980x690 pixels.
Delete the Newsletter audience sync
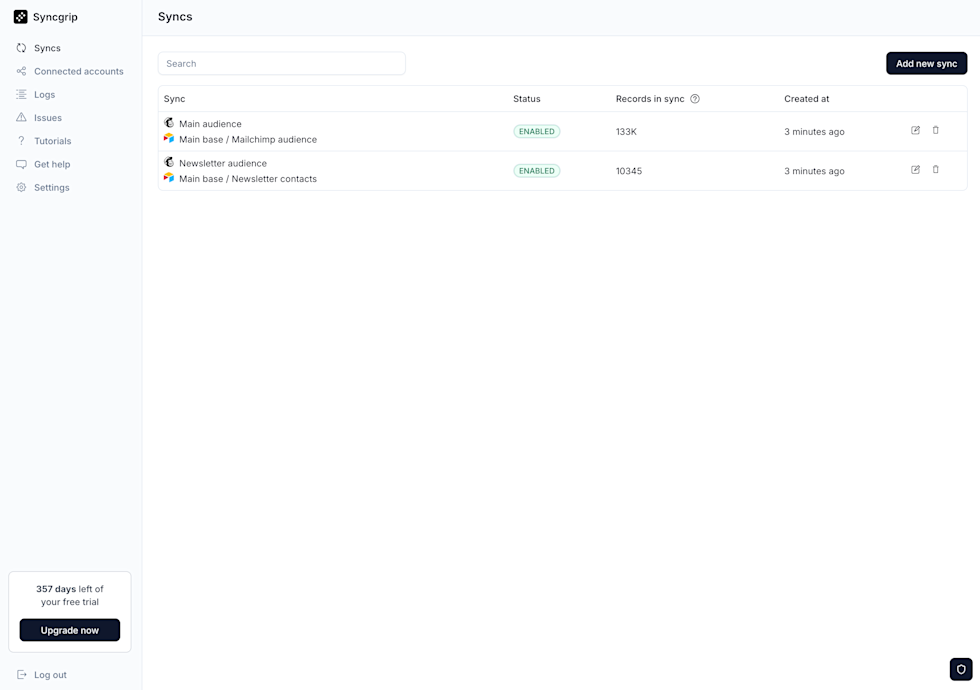936,170
